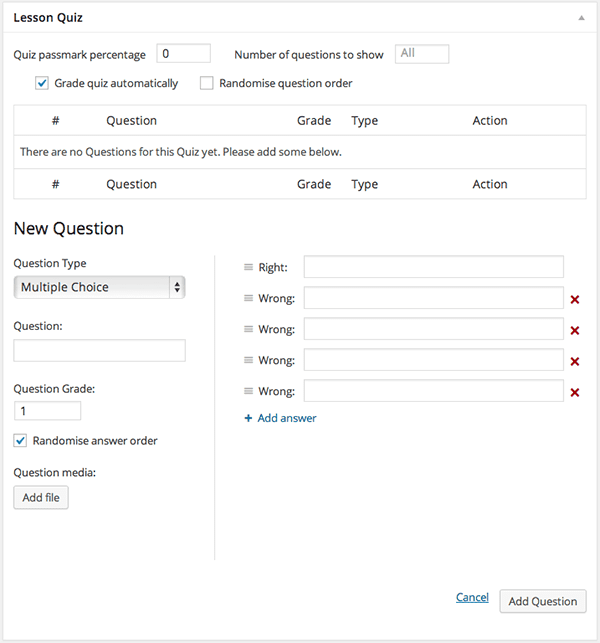
Task: Click the Add file button
Action: coord(41,497)
